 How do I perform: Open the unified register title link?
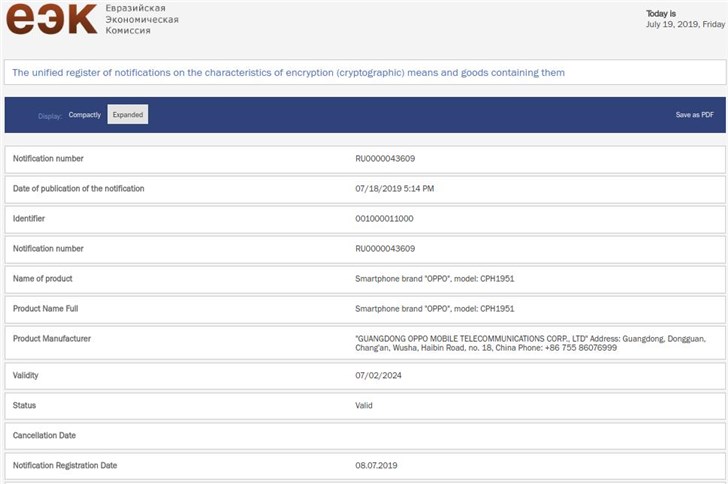click(x=288, y=72)
